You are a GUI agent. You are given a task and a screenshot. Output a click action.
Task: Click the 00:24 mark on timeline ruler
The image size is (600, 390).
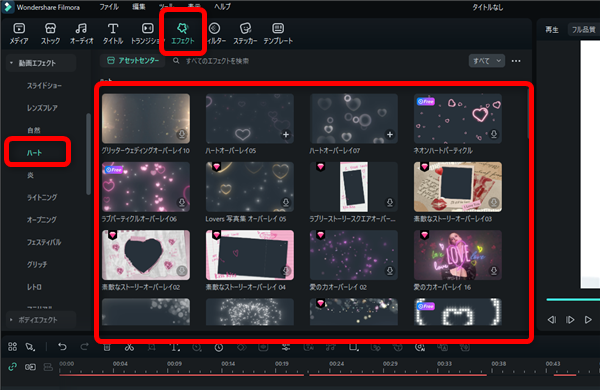click(x=336, y=364)
